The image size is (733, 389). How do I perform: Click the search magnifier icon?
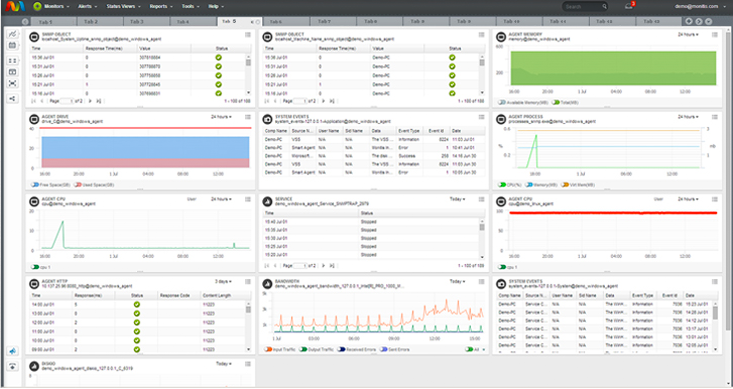click(x=604, y=7)
